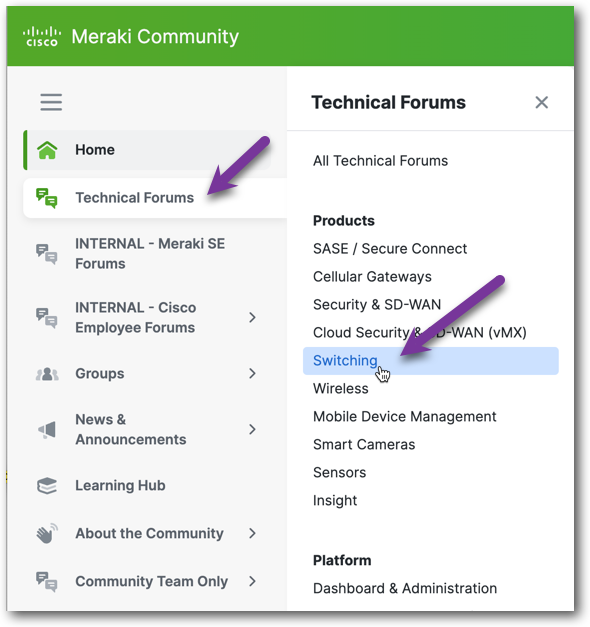
Task: Click the Groups people icon
Action: click(47, 374)
